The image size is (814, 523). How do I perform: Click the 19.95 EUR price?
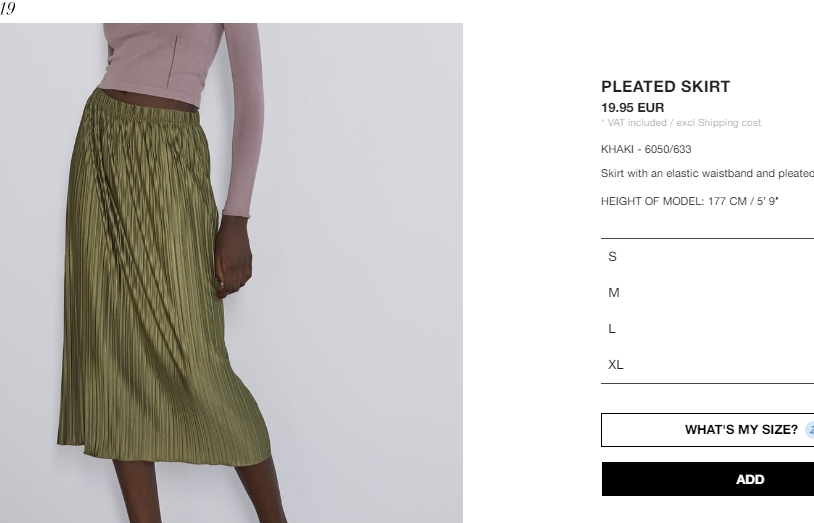point(632,108)
